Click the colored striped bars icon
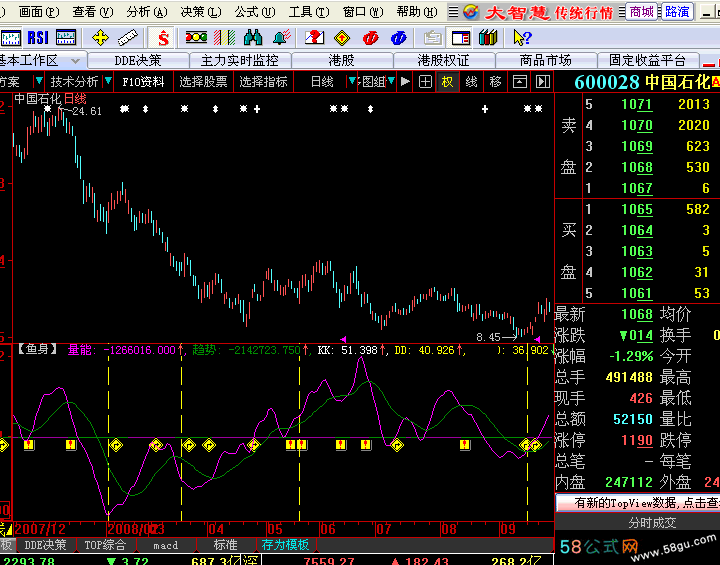This screenshot has height=565, width=720. 225,38
